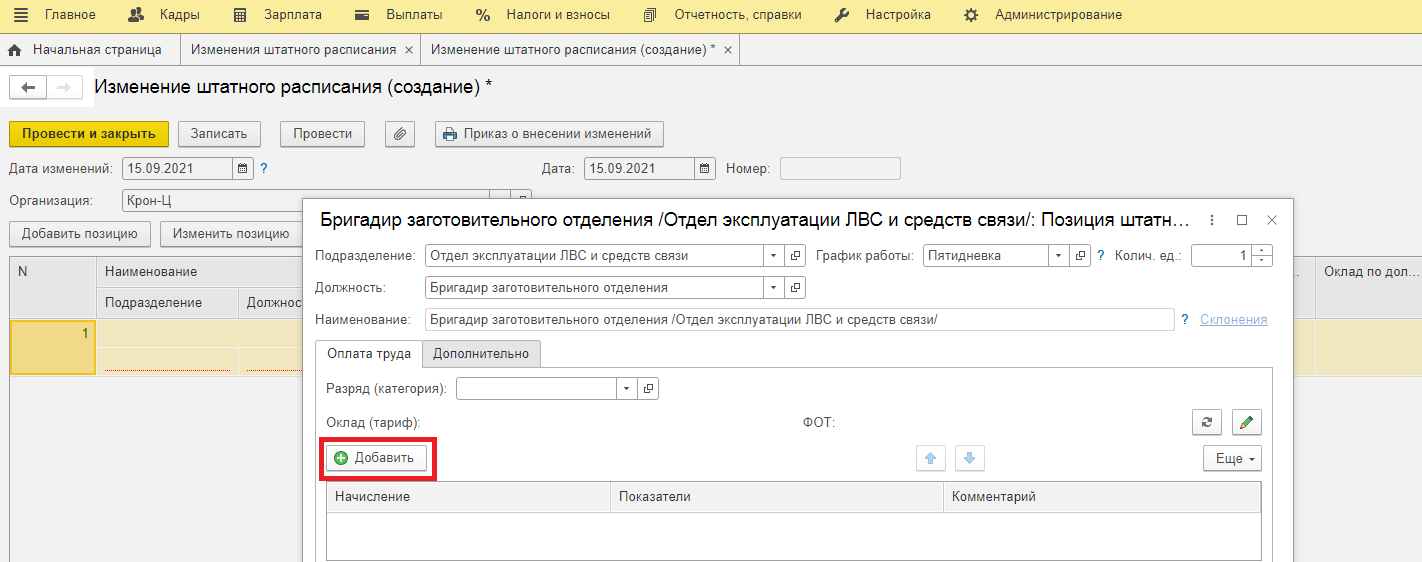Expand the Подразделение dropdown list
The height and width of the screenshot is (562, 1422).
(x=773, y=256)
